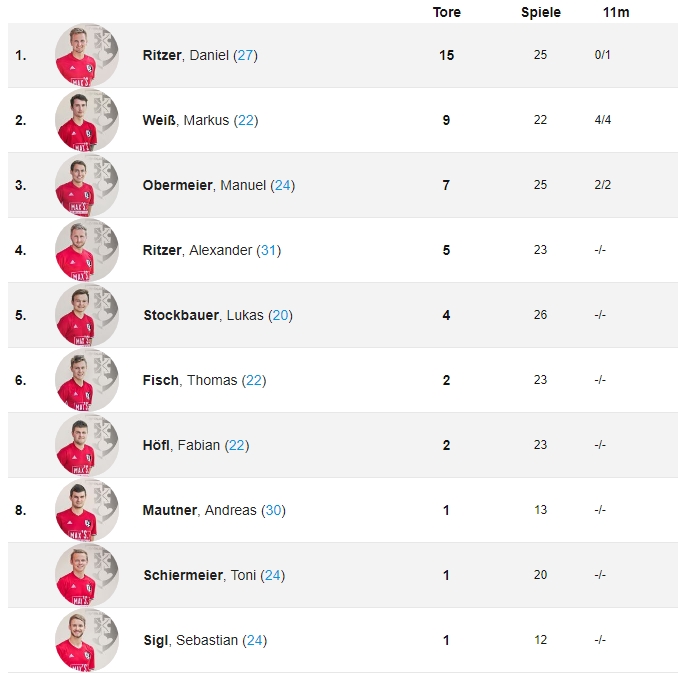Open Daniel Ritzer's player photo
Image resolution: width=678 pixels, height=677 pixels.
point(87,55)
